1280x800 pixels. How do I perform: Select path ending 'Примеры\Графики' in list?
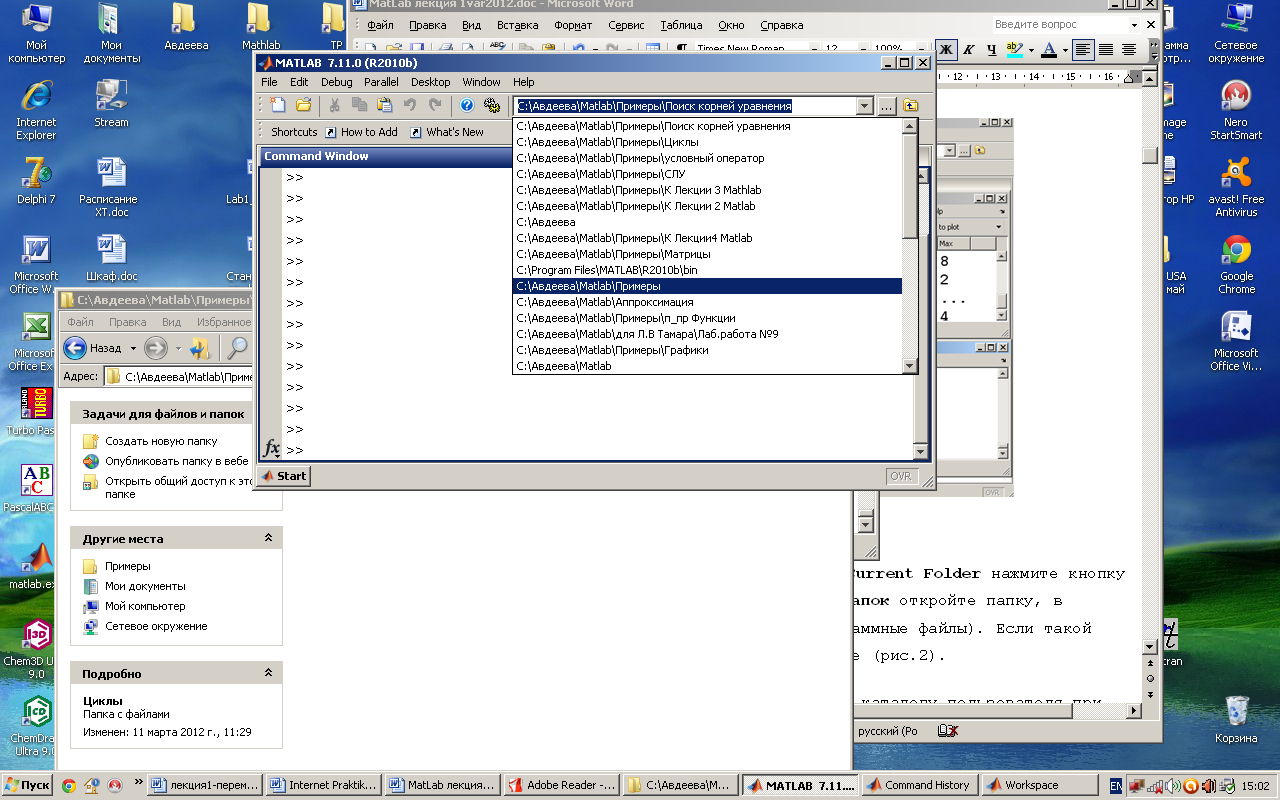tap(707, 350)
